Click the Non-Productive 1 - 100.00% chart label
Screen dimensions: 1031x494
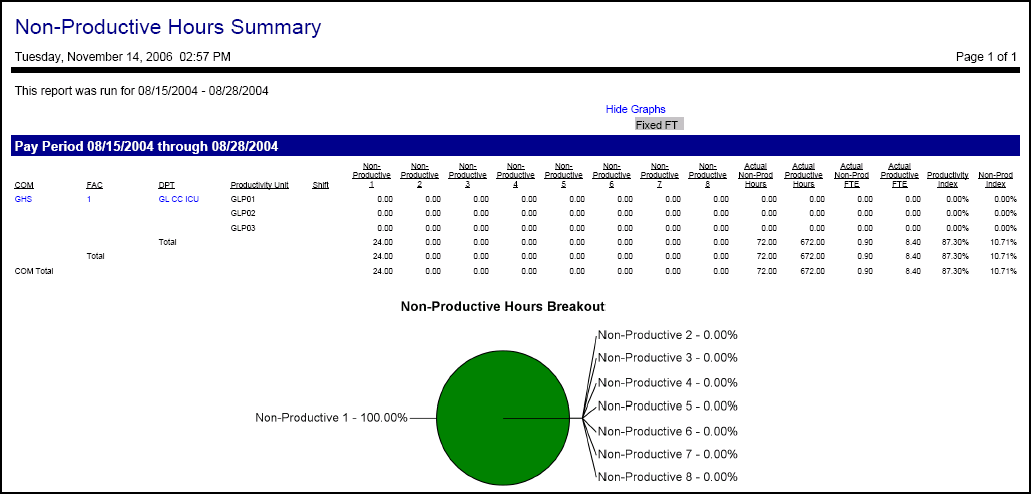pos(331,418)
